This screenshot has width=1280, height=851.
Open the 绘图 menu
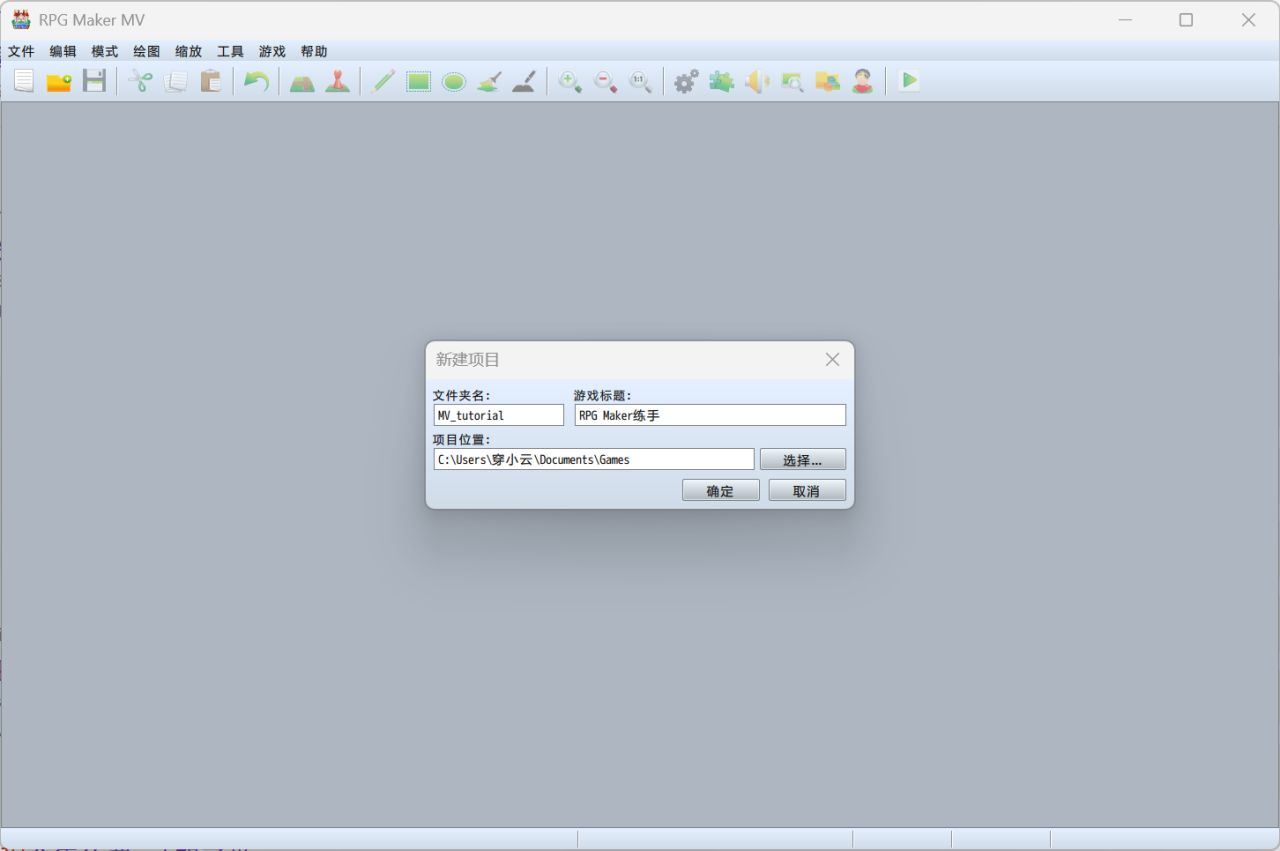point(147,51)
